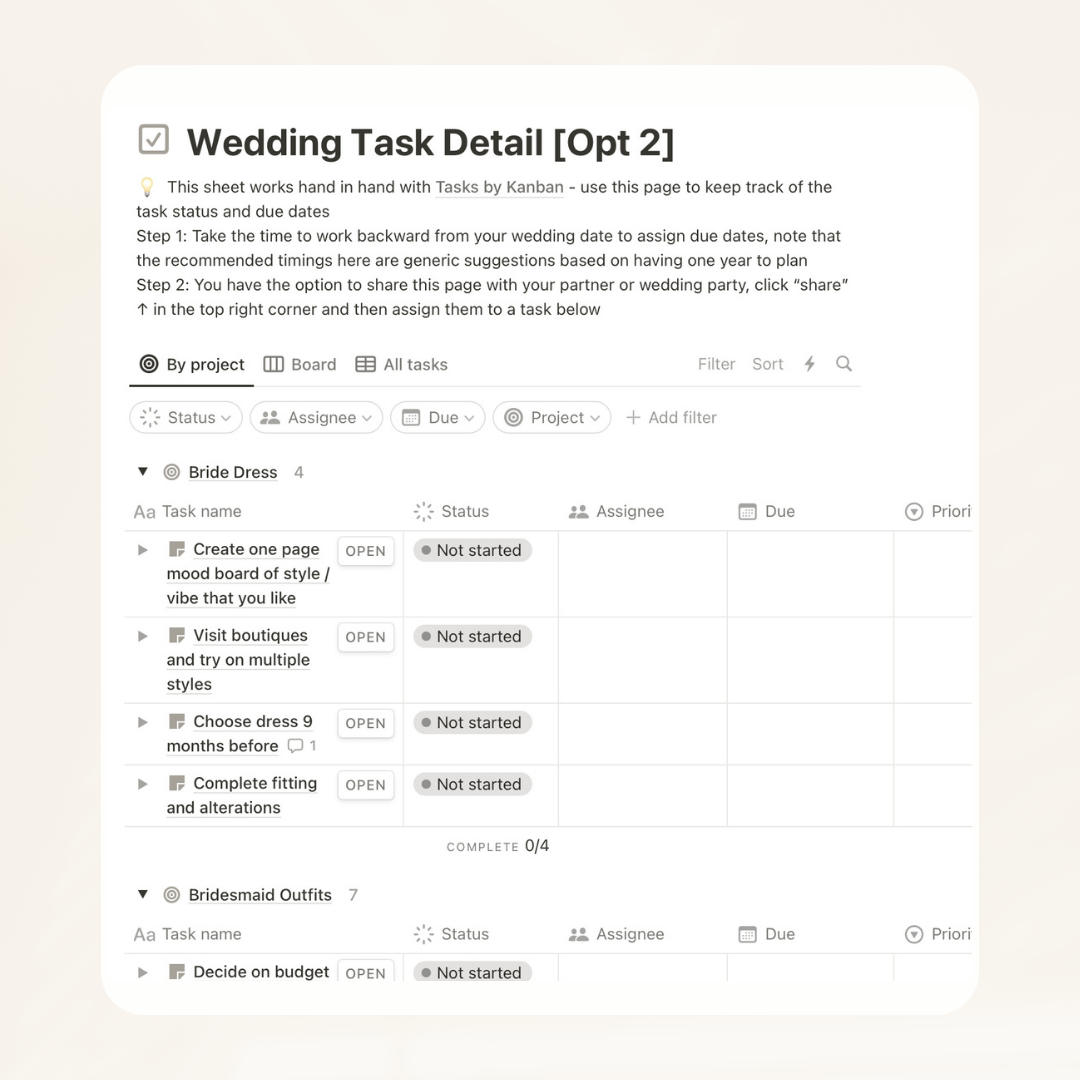Open comment bubble on Choose dress task
The image size is (1080, 1080).
(296, 746)
